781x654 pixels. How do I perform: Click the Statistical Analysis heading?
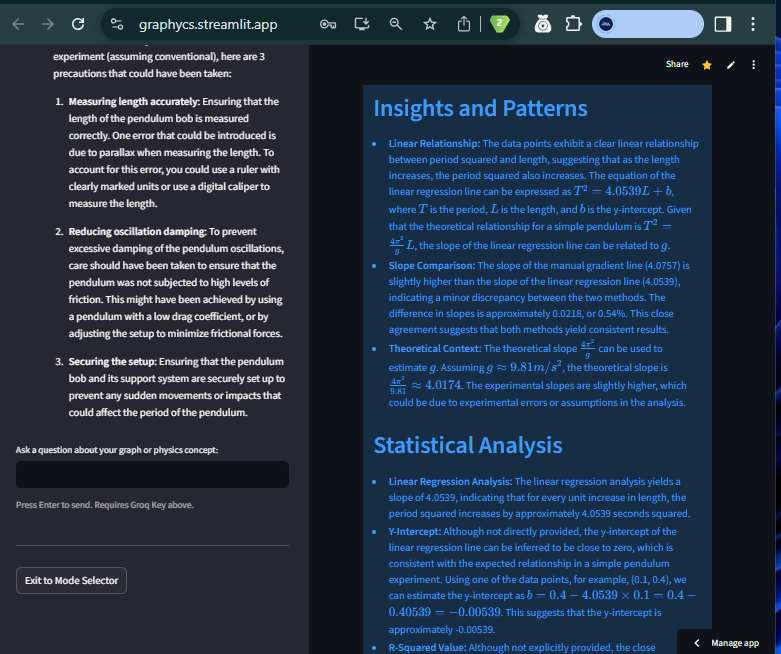coord(468,445)
